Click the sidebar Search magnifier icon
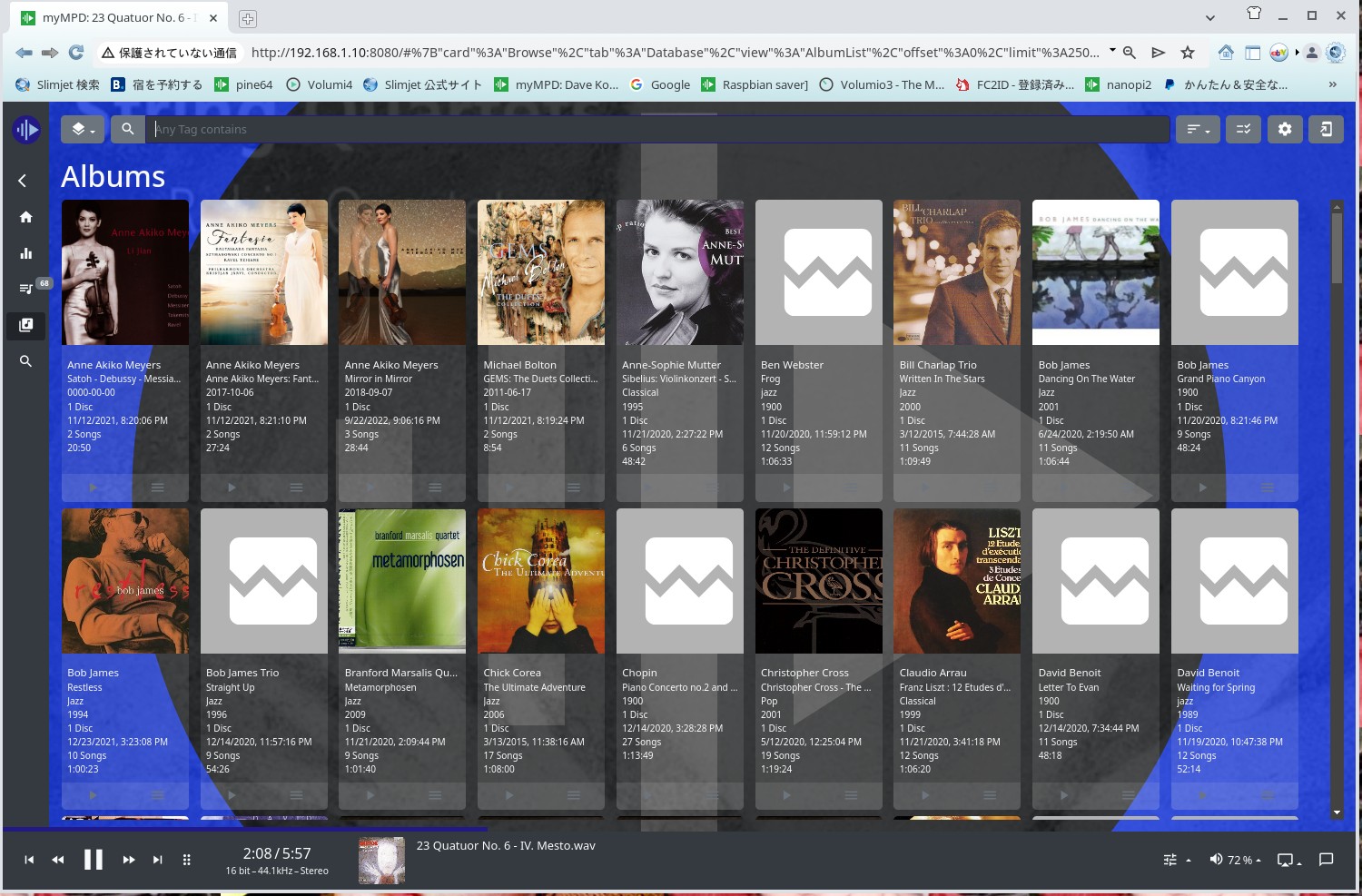This screenshot has height=896, width=1362. [x=25, y=361]
